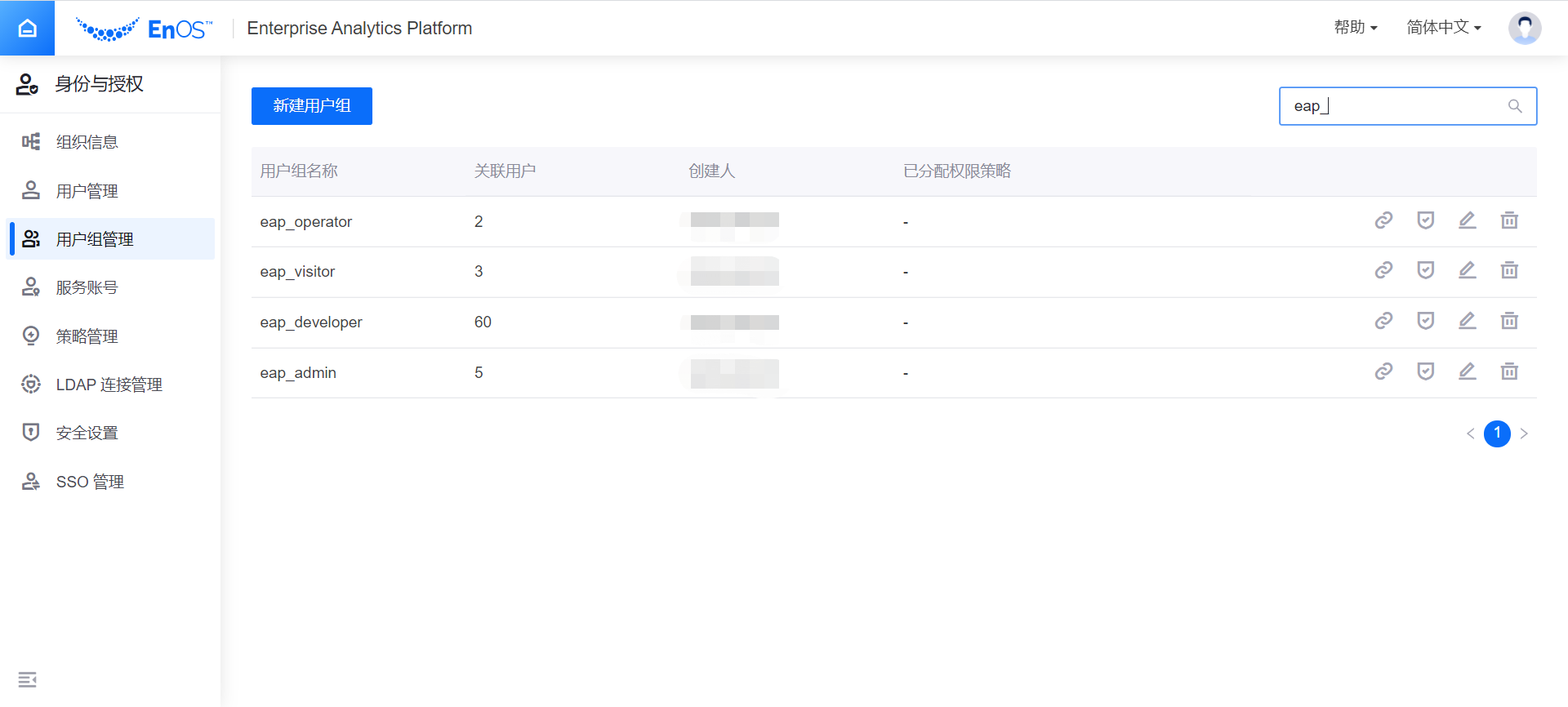The image size is (1568, 707).
Task: Click policy shield icon for eap_admin
Action: click(1426, 371)
